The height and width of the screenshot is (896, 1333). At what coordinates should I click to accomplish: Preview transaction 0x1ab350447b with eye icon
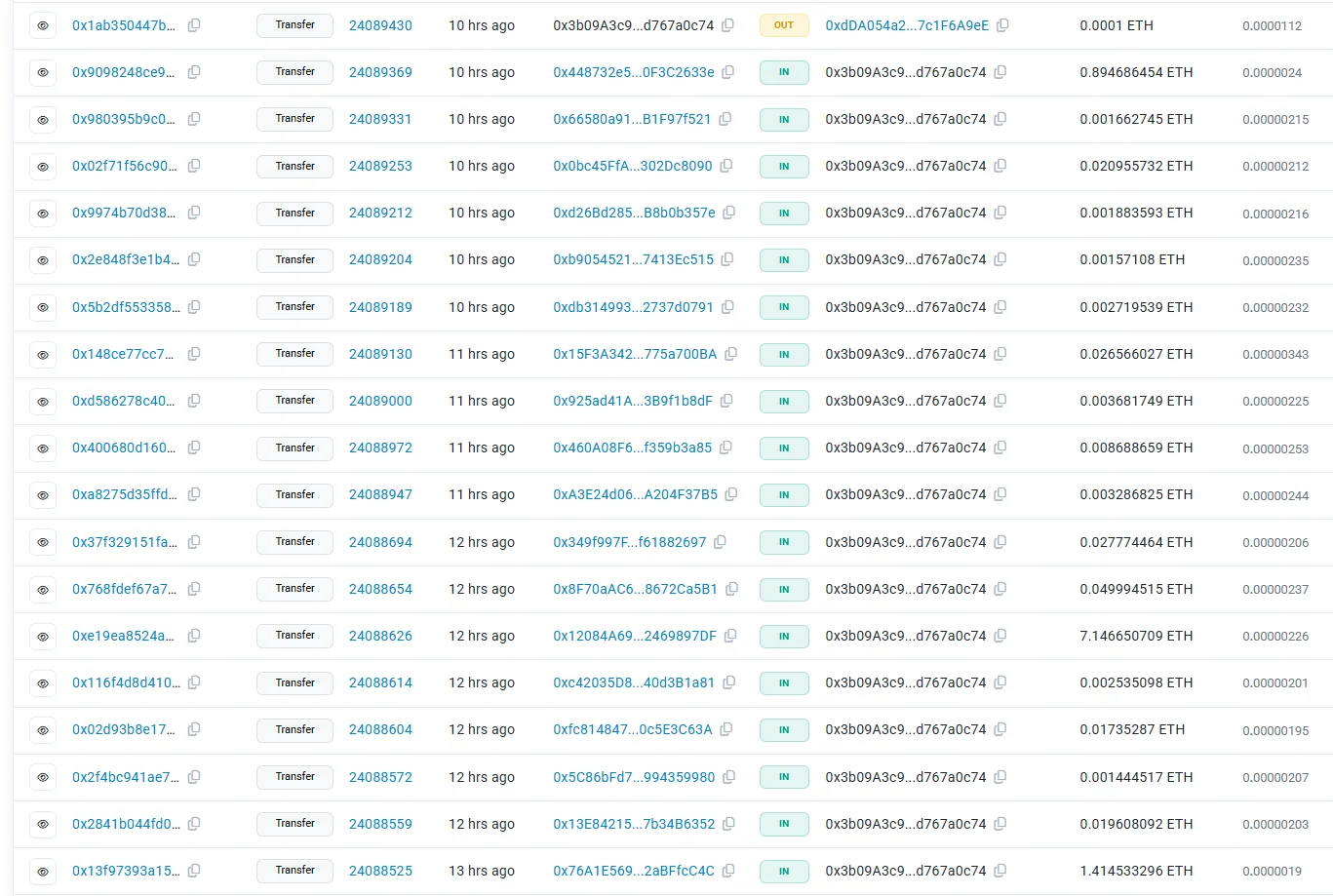(43, 25)
